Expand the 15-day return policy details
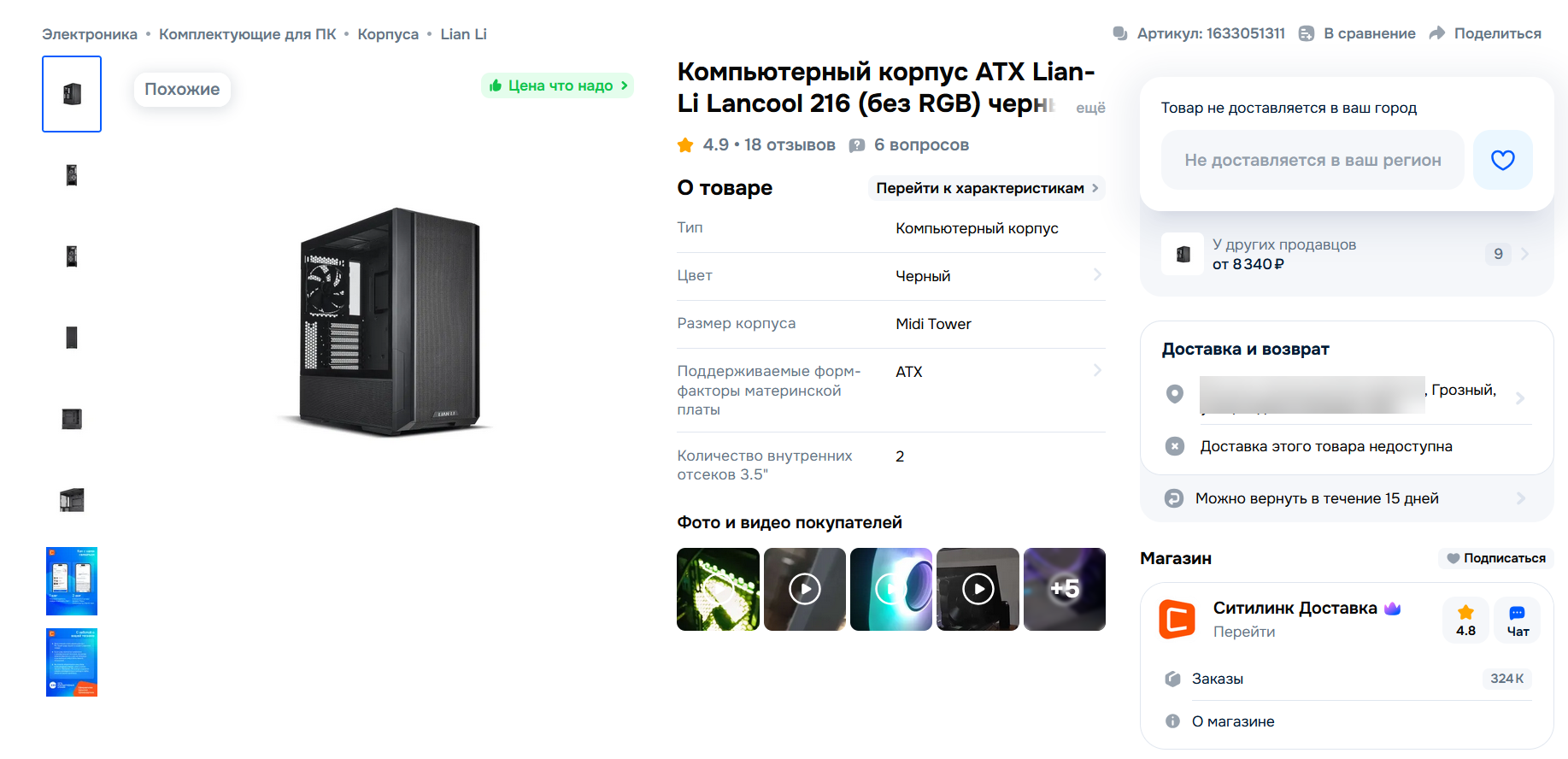 [1520, 498]
